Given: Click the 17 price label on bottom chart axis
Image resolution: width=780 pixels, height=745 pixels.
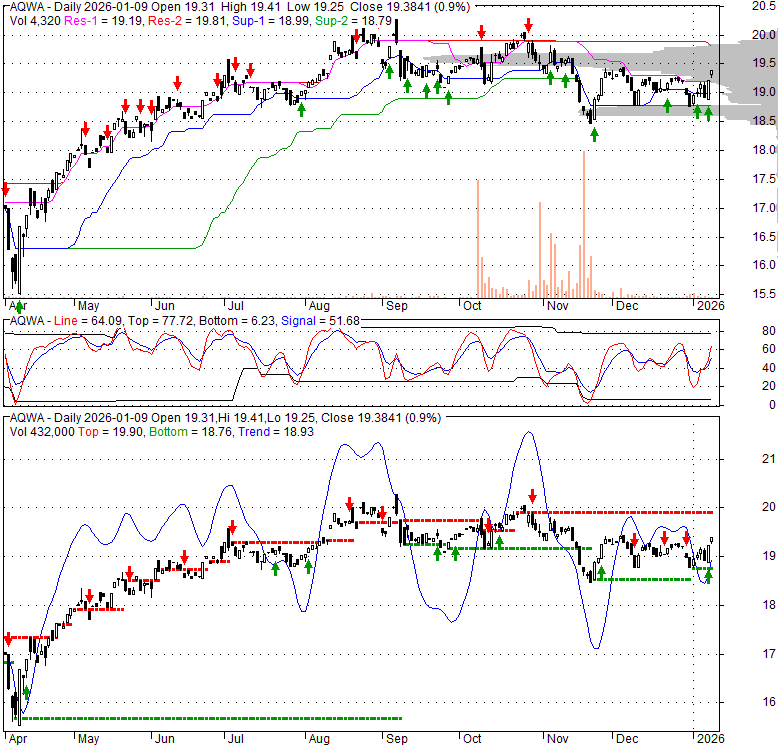Looking at the screenshot, I should tap(769, 653).
